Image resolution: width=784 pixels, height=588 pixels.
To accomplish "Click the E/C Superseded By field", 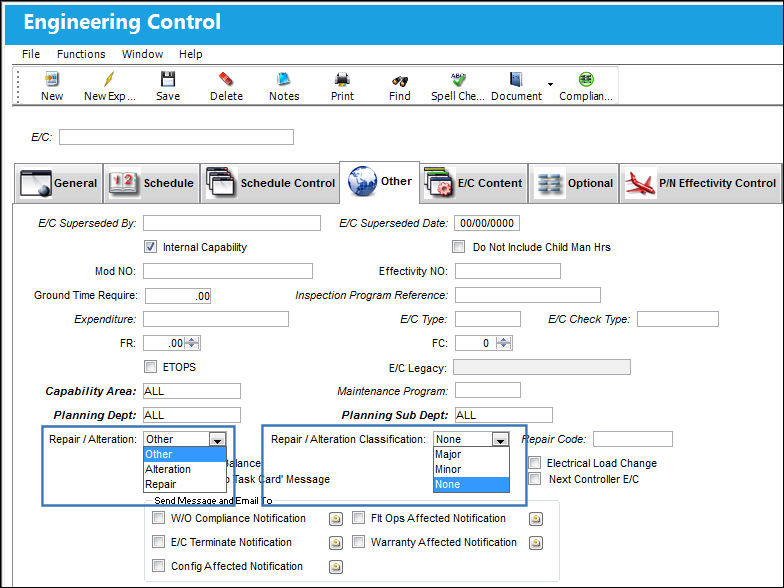I will coord(232,223).
